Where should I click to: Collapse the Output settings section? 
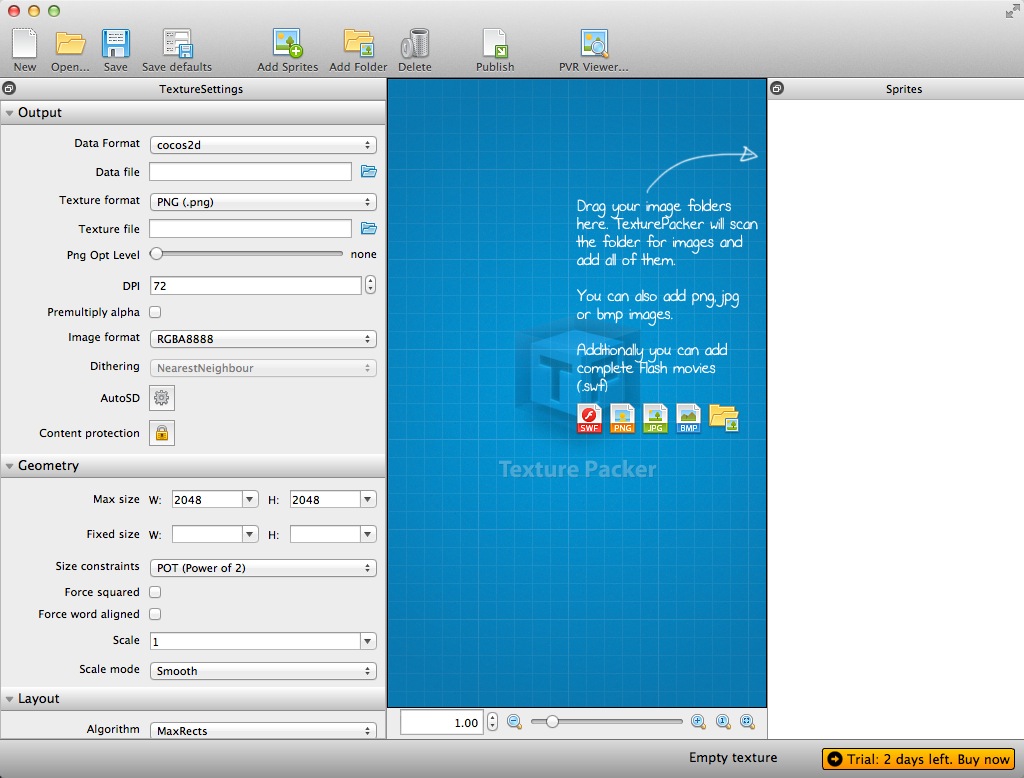(x=12, y=112)
